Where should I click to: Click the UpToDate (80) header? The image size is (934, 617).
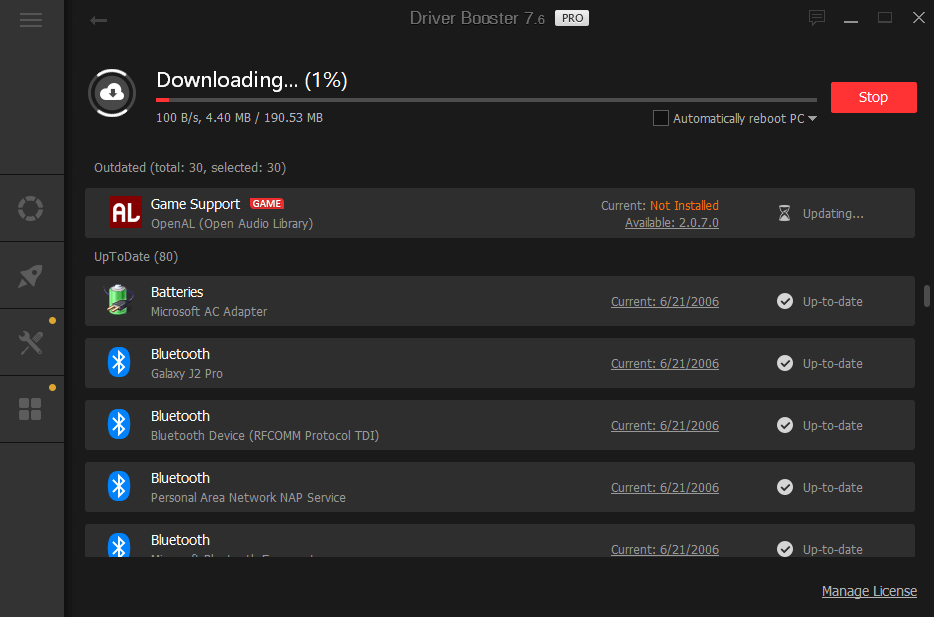136,257
